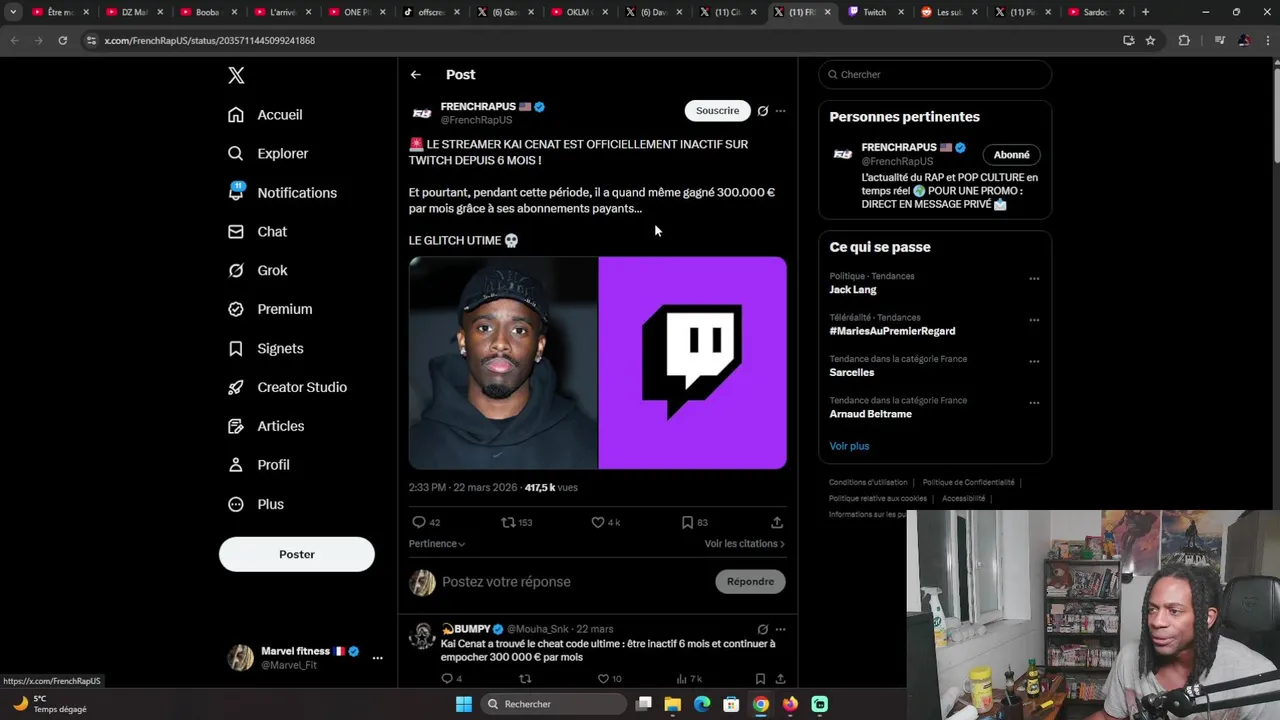The width and height of the screenshot is (1280, 720).
Task: Open a new browser tab
Action: 1145,12
